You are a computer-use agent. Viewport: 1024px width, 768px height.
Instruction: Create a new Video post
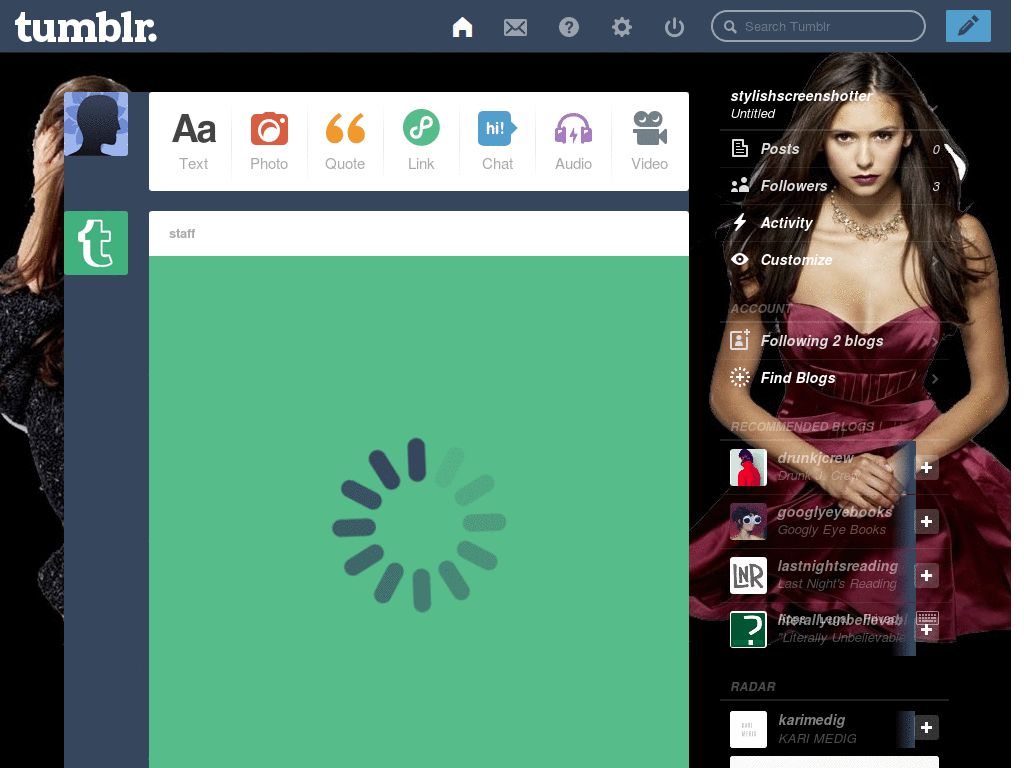click(x=649, y=141)
